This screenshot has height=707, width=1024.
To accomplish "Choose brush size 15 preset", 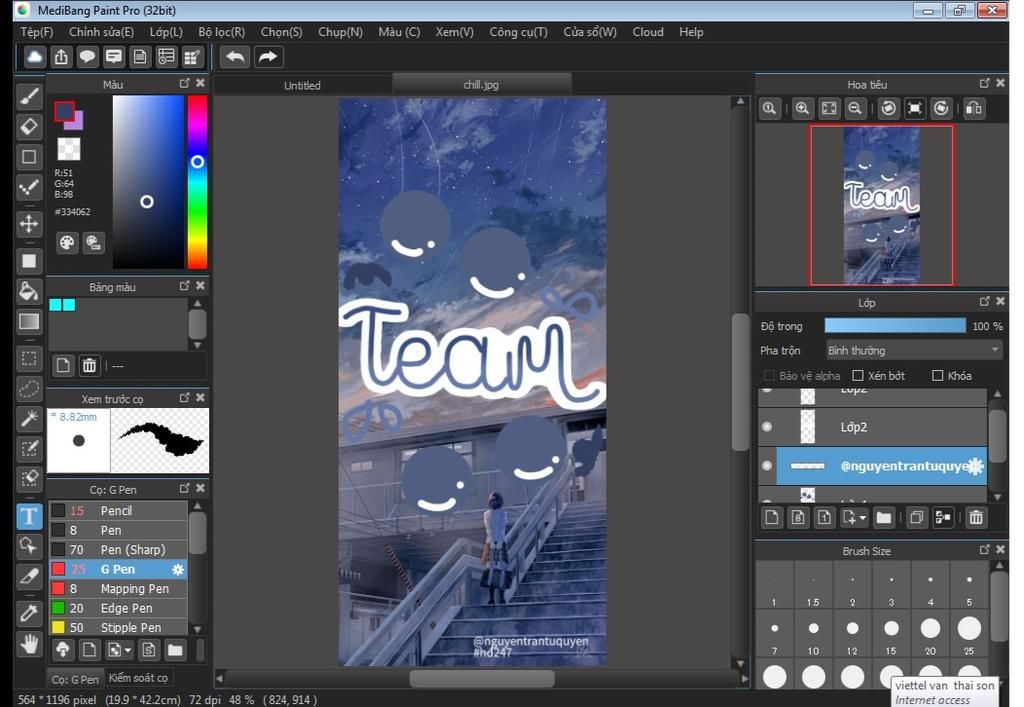I will tap(891, 633).
